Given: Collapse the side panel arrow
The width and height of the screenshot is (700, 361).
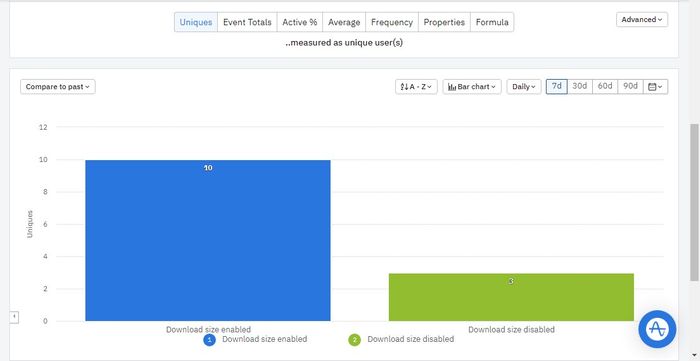Looking at the screenshot, I should coord(14,317).
